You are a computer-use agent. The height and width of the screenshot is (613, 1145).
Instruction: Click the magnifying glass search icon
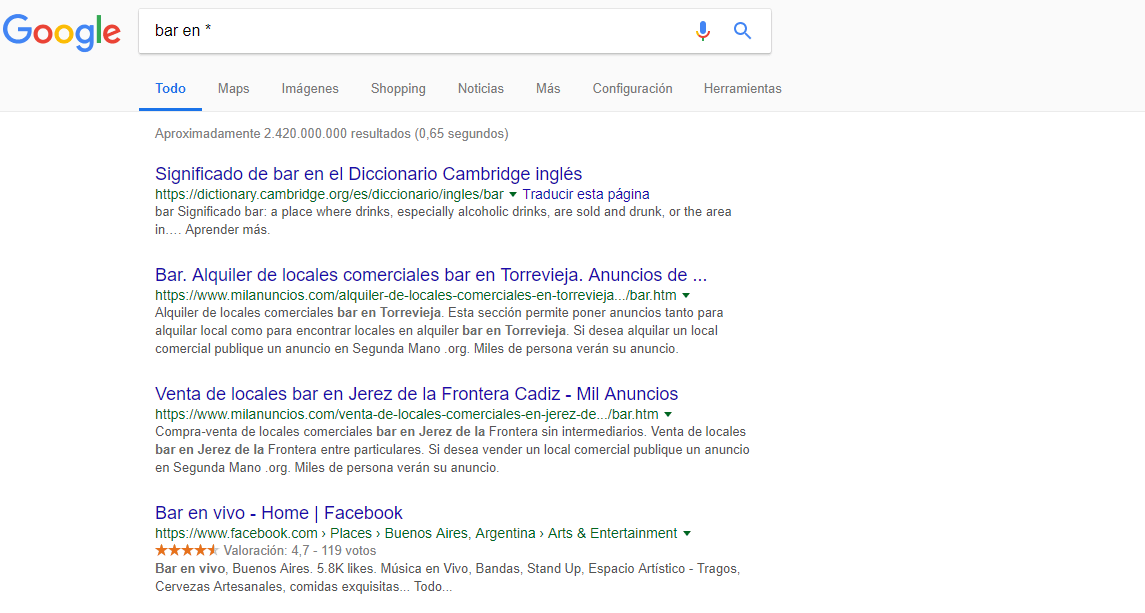point(742,30)
